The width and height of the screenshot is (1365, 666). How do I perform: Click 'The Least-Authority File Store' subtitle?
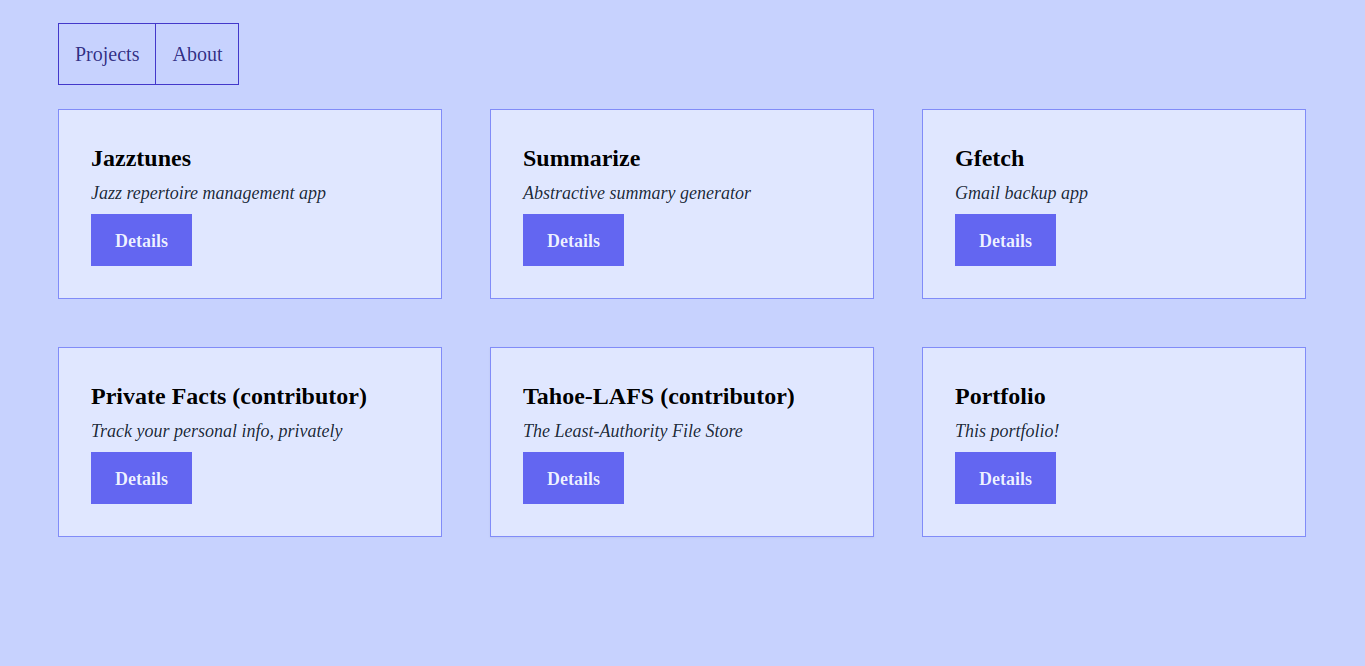click(x=633, y=431)
